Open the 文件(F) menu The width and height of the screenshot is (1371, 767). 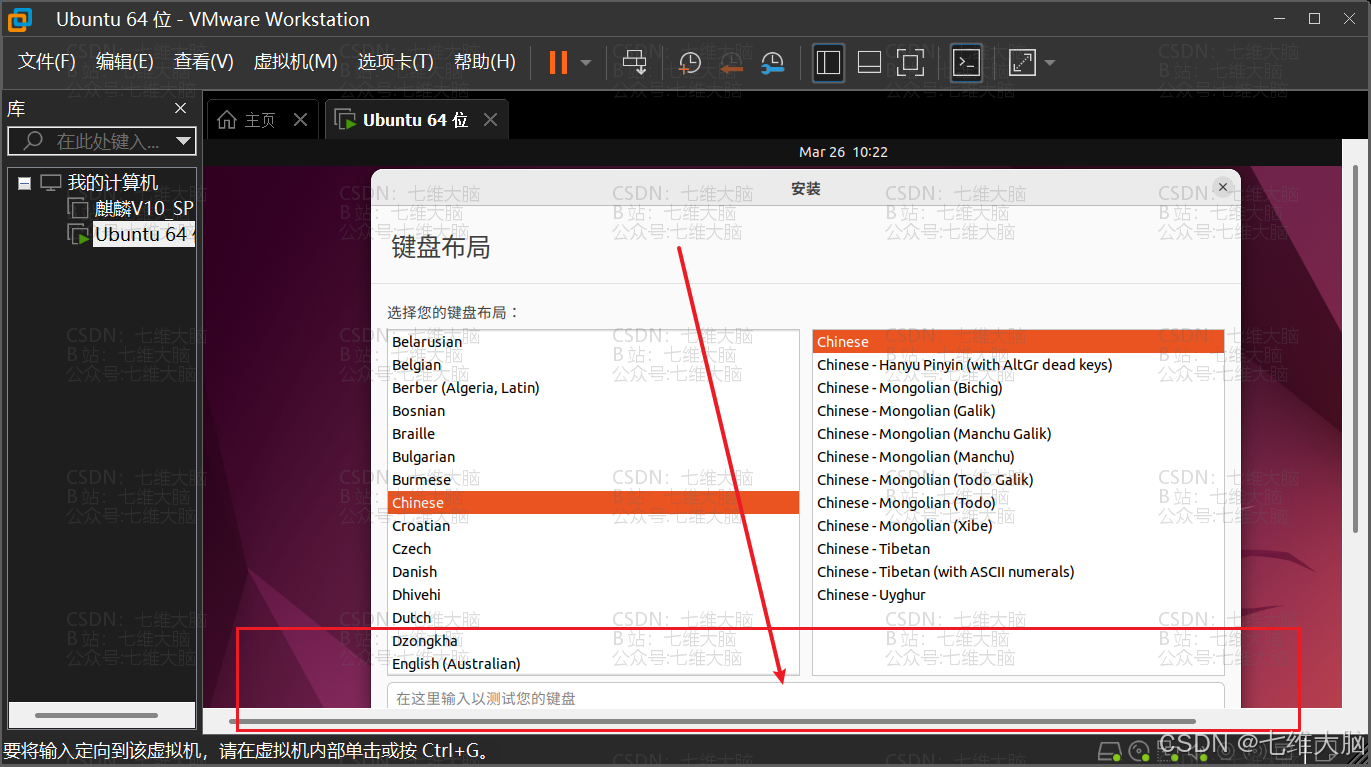[x=47, y=62]
